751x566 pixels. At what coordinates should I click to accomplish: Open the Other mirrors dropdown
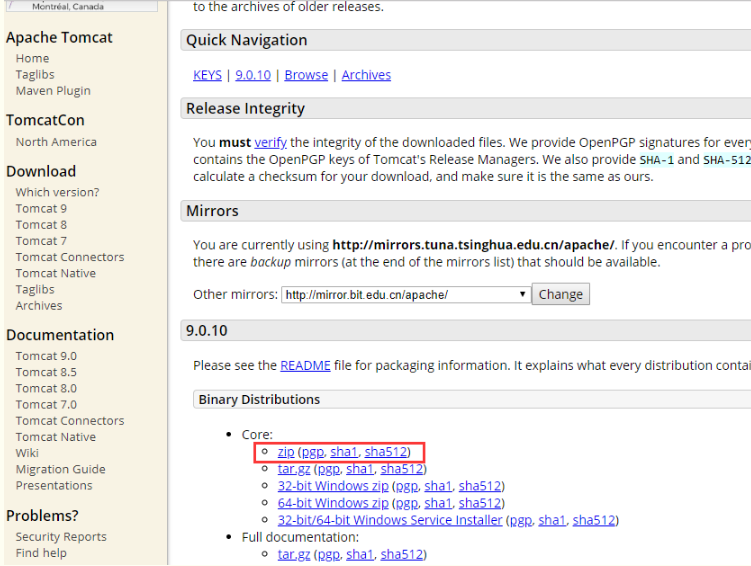pyautogui.click(x=405, y=295)
